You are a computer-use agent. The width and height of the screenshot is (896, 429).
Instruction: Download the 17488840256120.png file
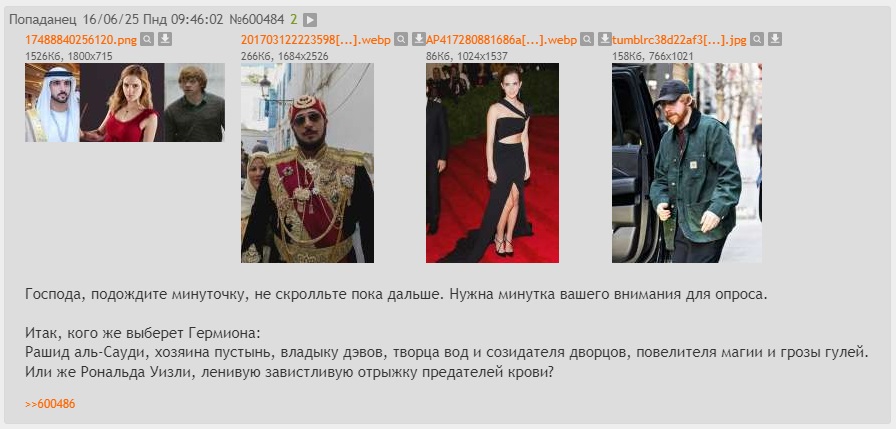click(x=165, y=39)
